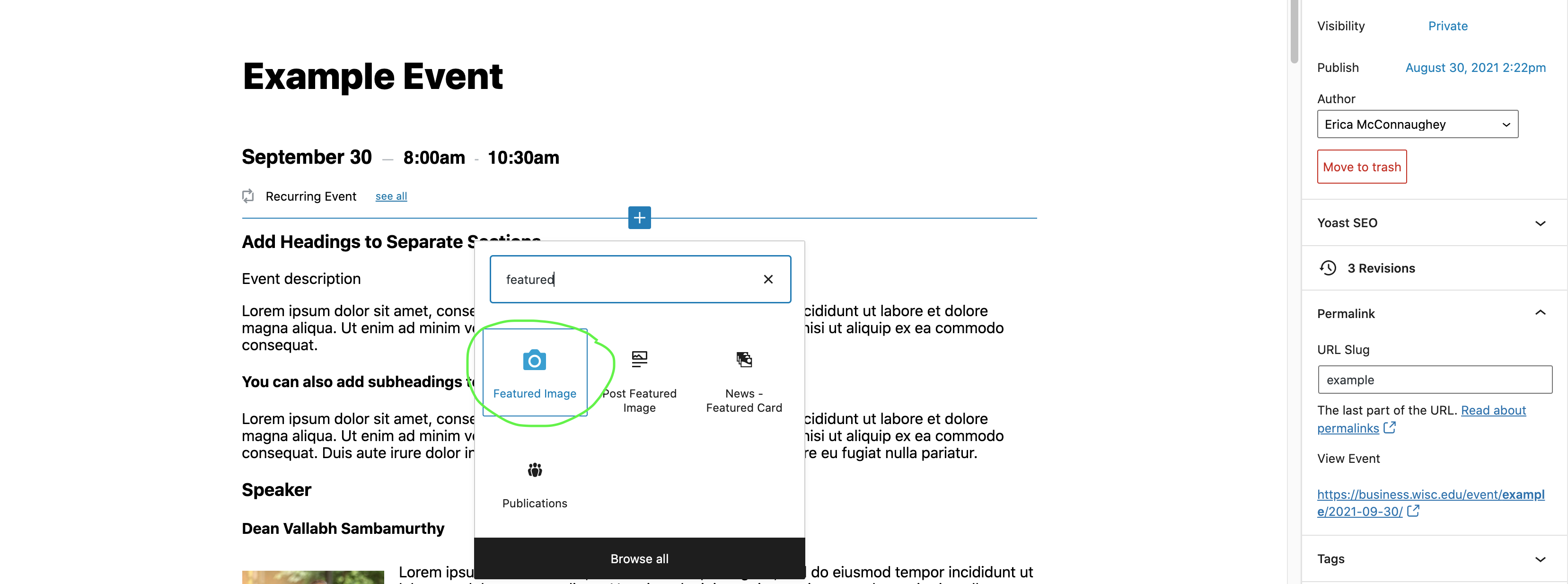Click the external link icon after permalinks

tap(1390, 427)
